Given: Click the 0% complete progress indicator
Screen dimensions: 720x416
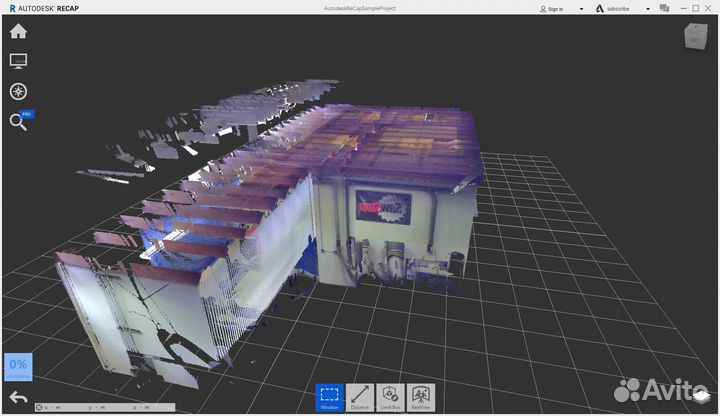Looking at the screenshot, I should click(x=18, y=367).
